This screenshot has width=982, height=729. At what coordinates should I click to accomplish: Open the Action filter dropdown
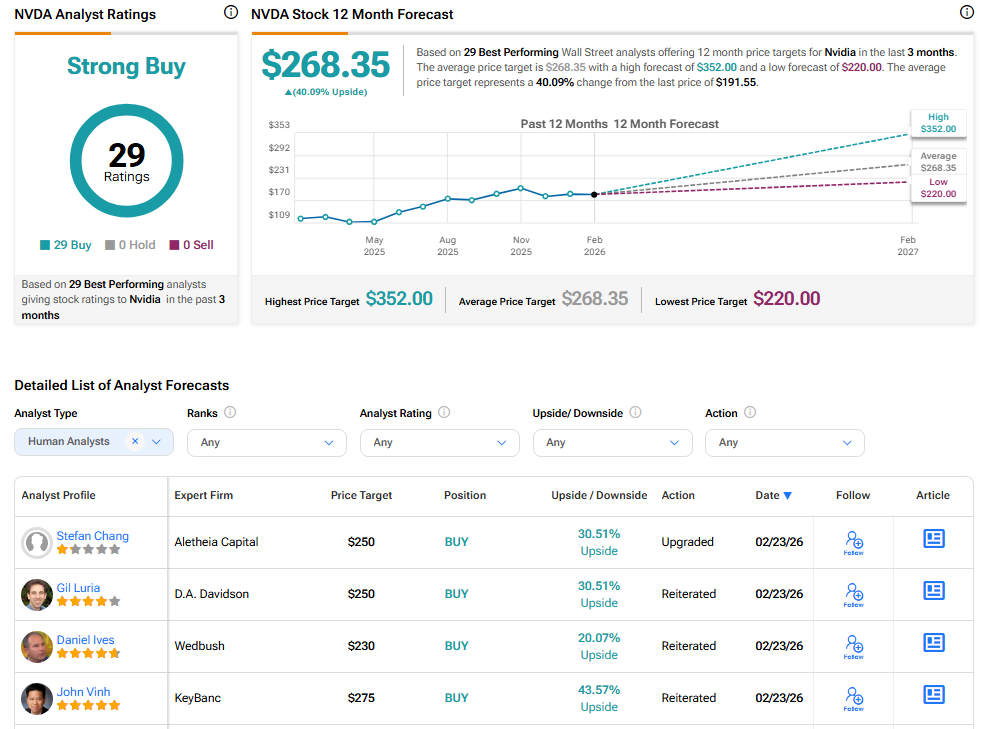click(785, 443)
